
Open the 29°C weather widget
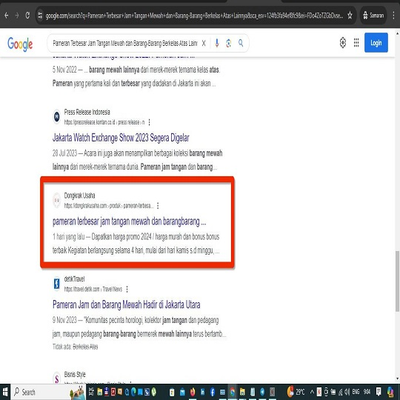[296, 392]
